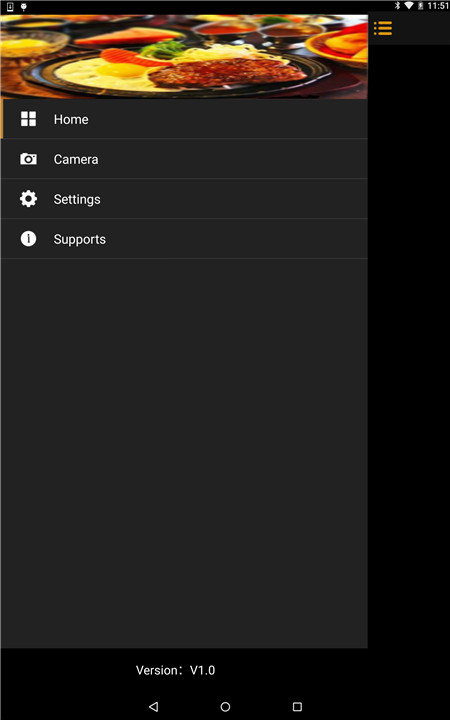
Task: Click the Home grid icon
Action: (x=28, y=119)
